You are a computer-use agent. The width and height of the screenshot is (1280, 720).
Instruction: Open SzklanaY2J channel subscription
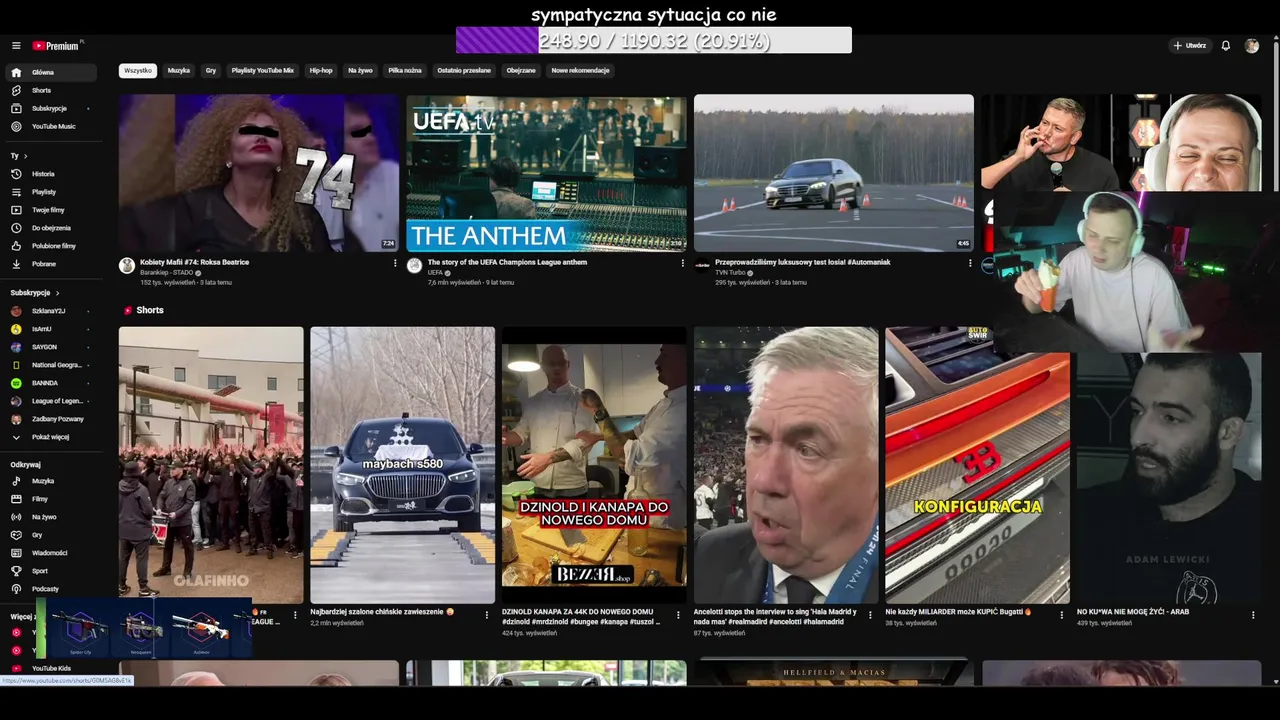(51, 311)
